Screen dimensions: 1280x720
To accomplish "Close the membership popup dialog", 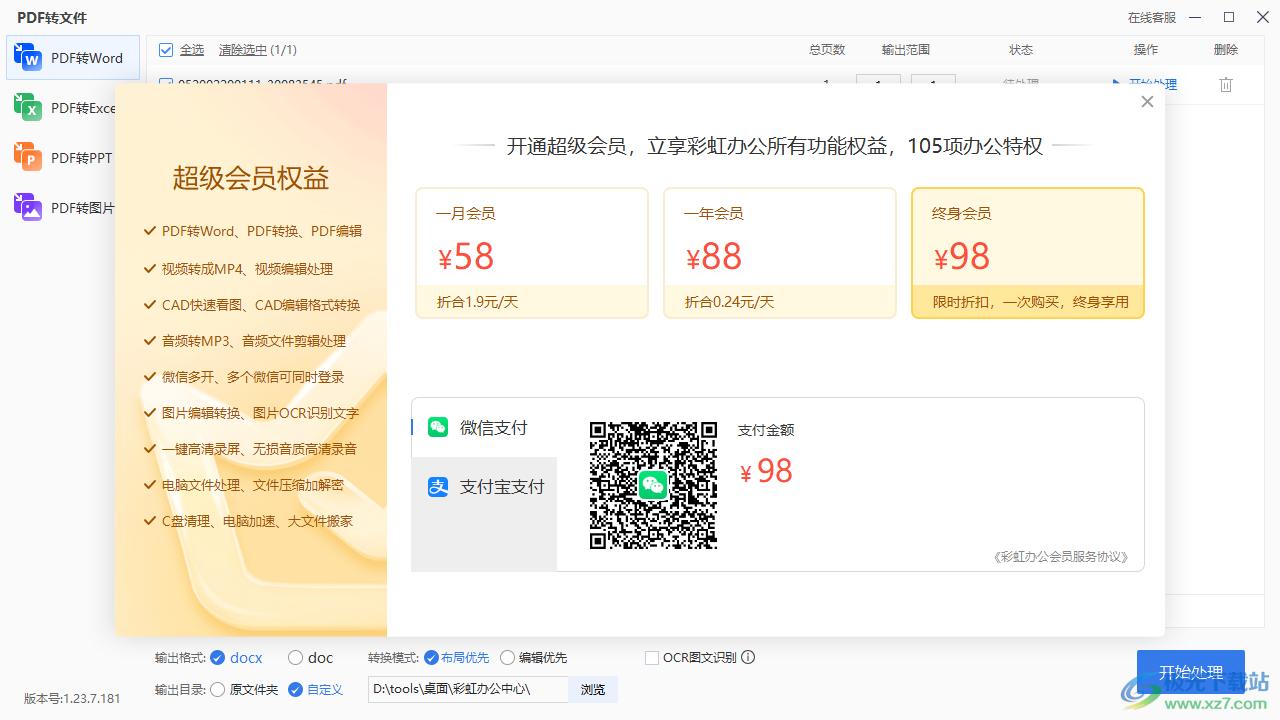I will pos(1147,102).
